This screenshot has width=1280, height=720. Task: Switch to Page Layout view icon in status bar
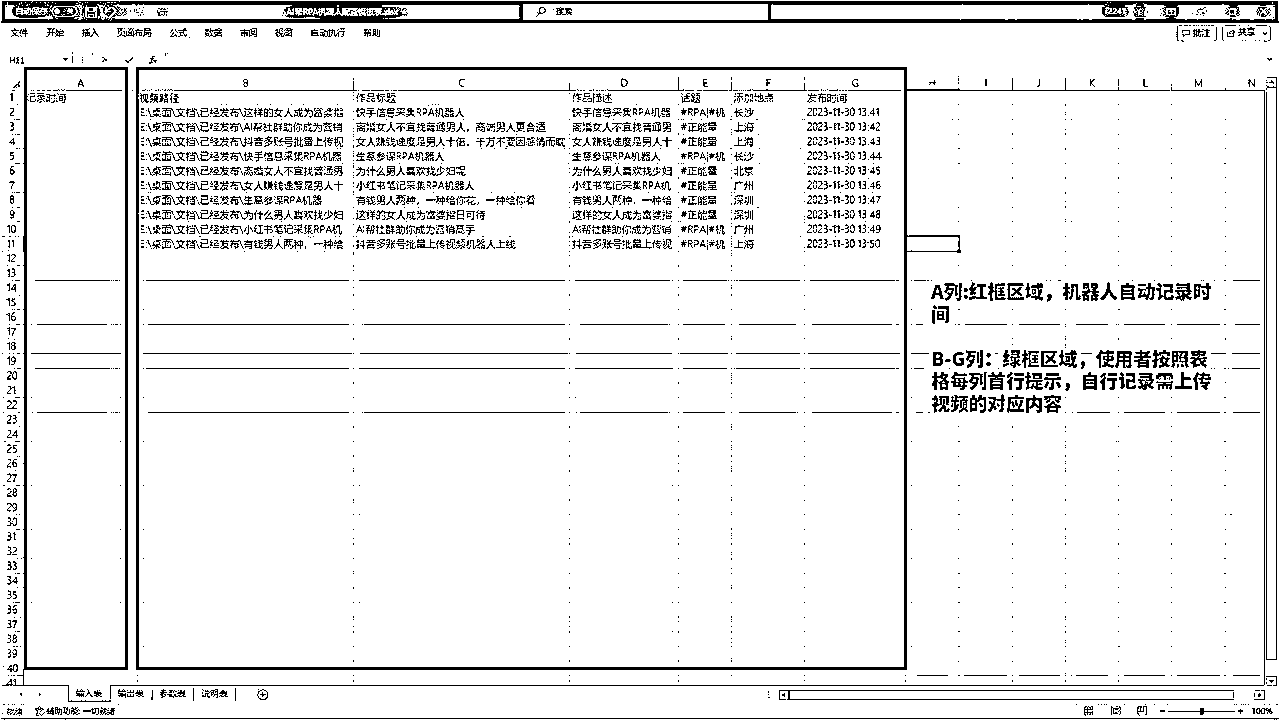click(x=1116, y=710)
